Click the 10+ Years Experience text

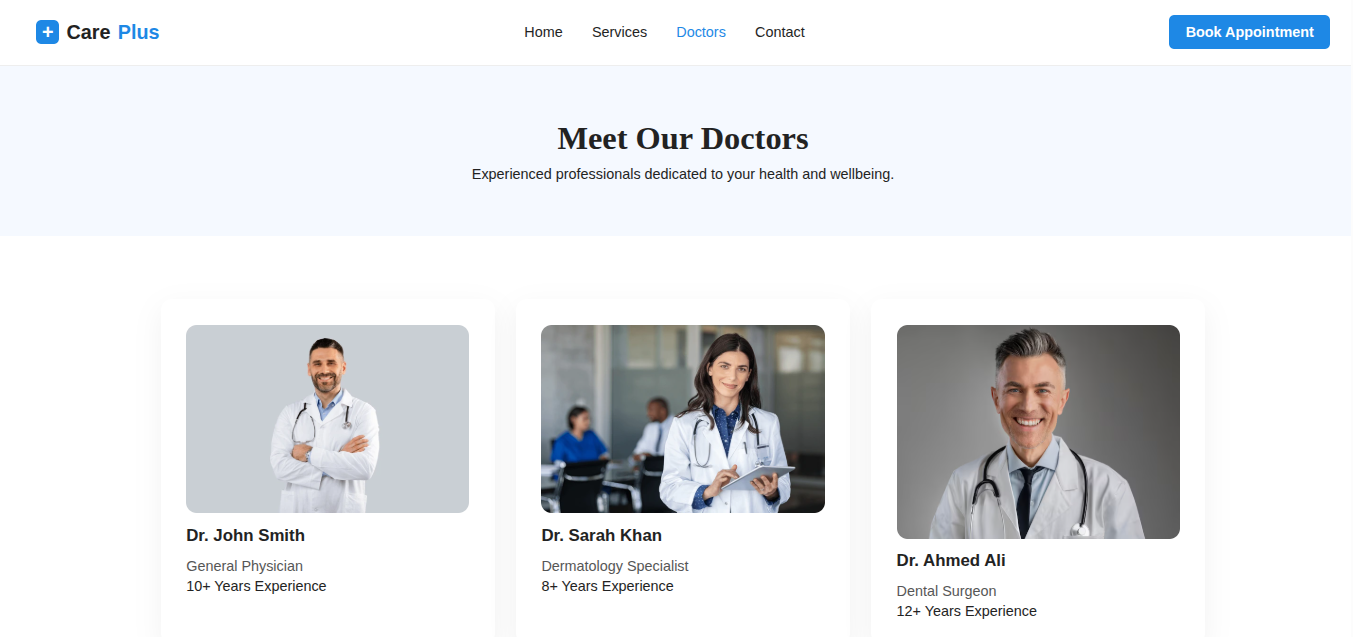pyautogui.click(x=256, y=586)
